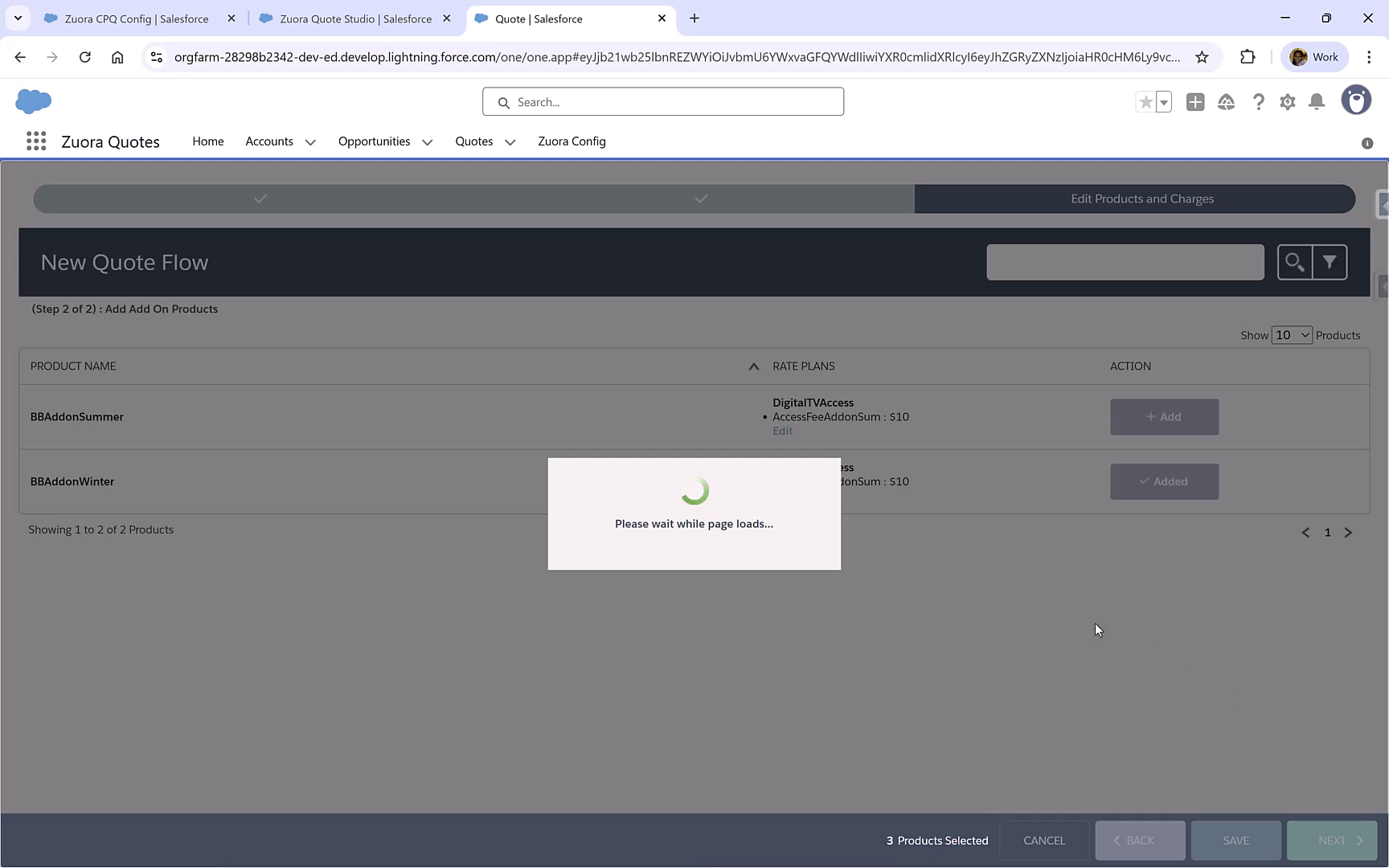Open the Show 10 products dropdown
The image size is (1389, 868).
1290,334
